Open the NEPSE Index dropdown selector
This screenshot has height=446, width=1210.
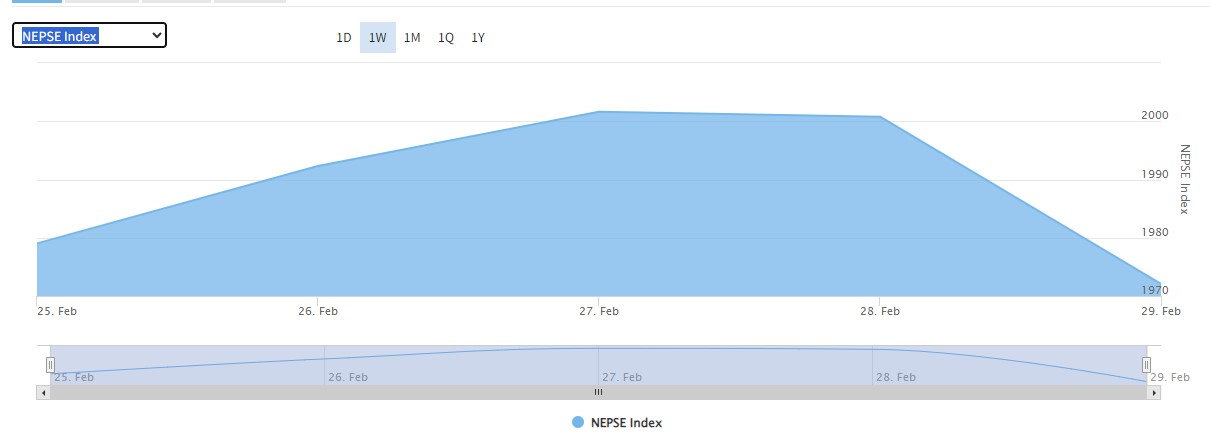coord(89,36)
